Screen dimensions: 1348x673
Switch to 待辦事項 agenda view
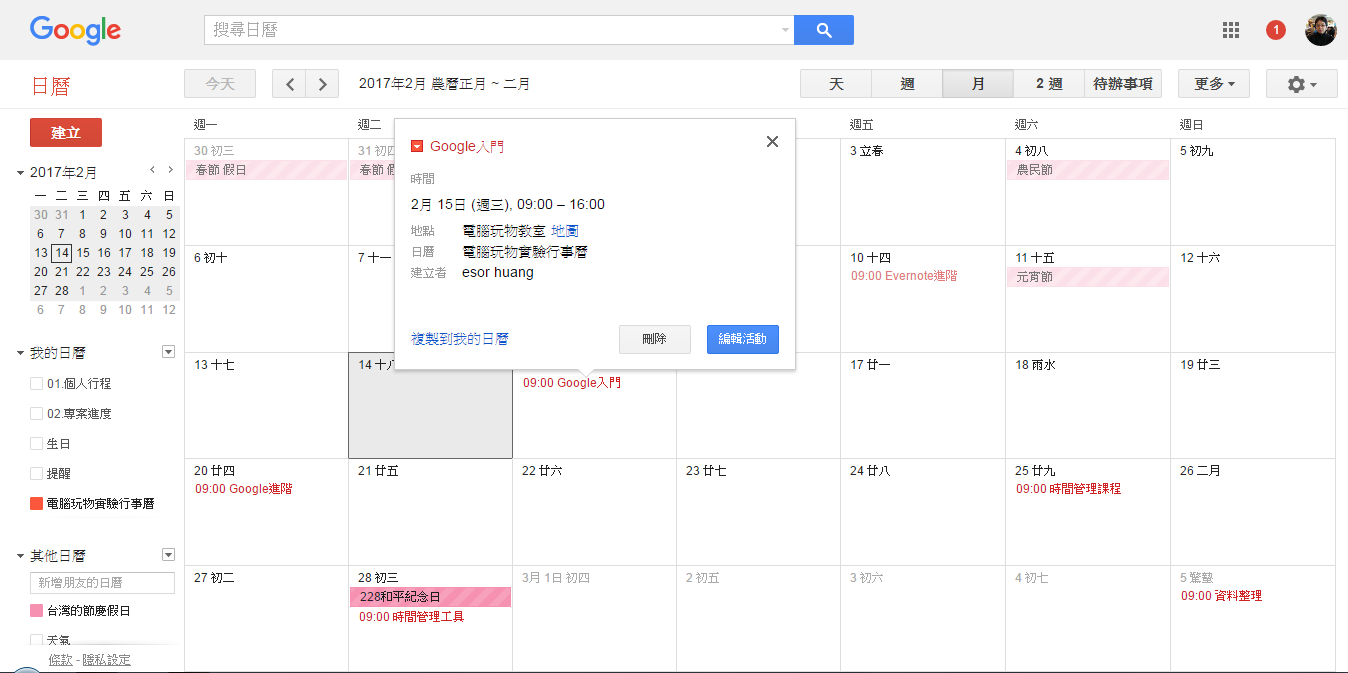1123,84
